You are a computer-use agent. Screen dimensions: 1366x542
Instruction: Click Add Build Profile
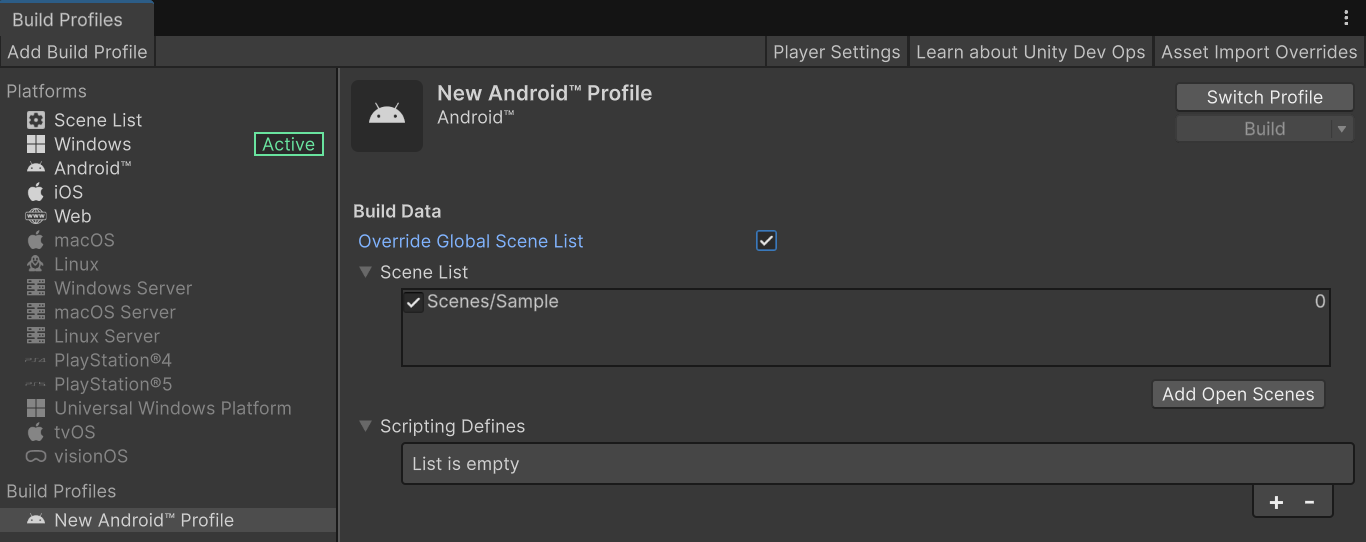click(77, 52)
